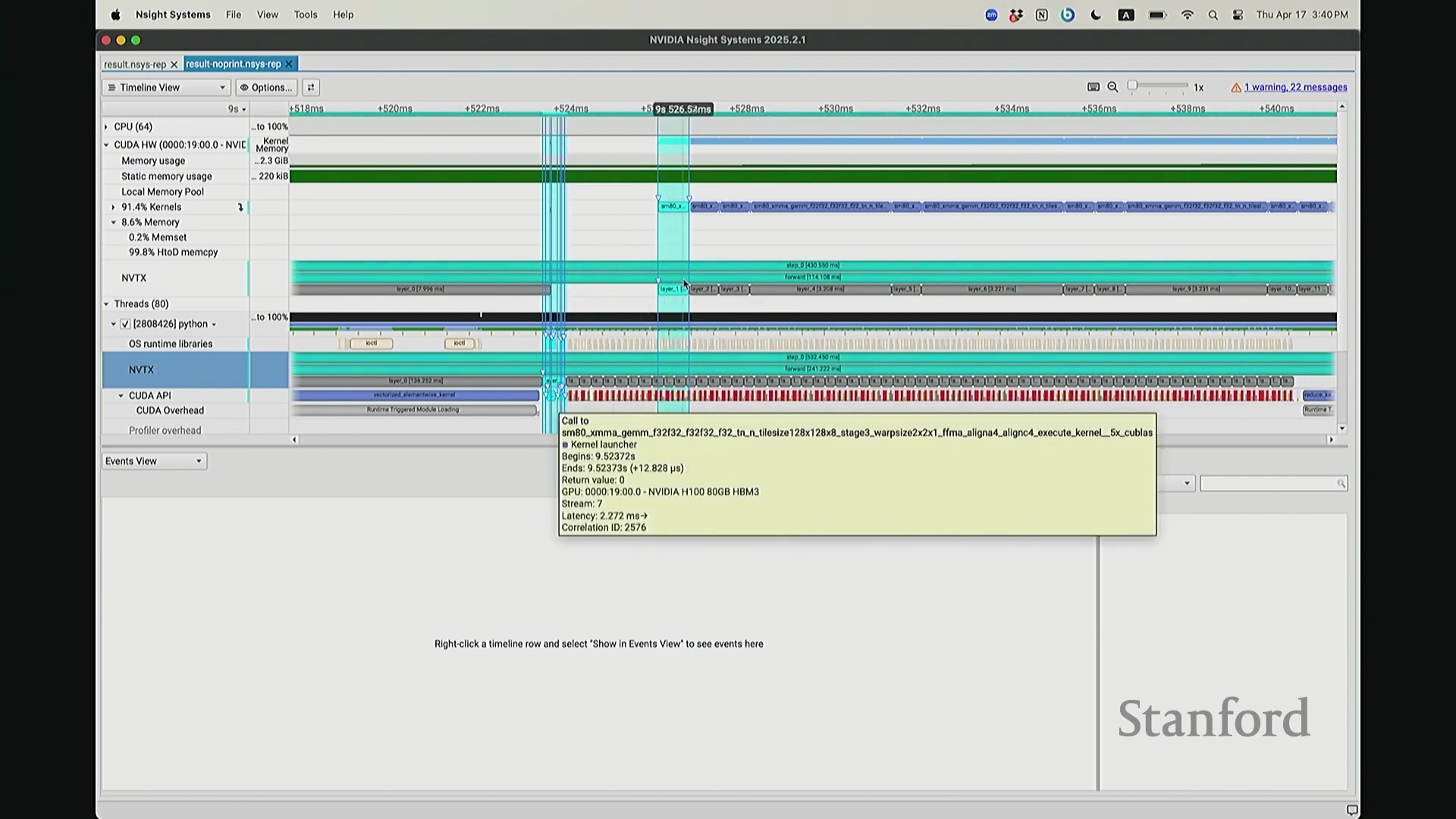Open macOS Control Center icon
This screenshot has width=1456, height=819.
[x=1238, y=15]
